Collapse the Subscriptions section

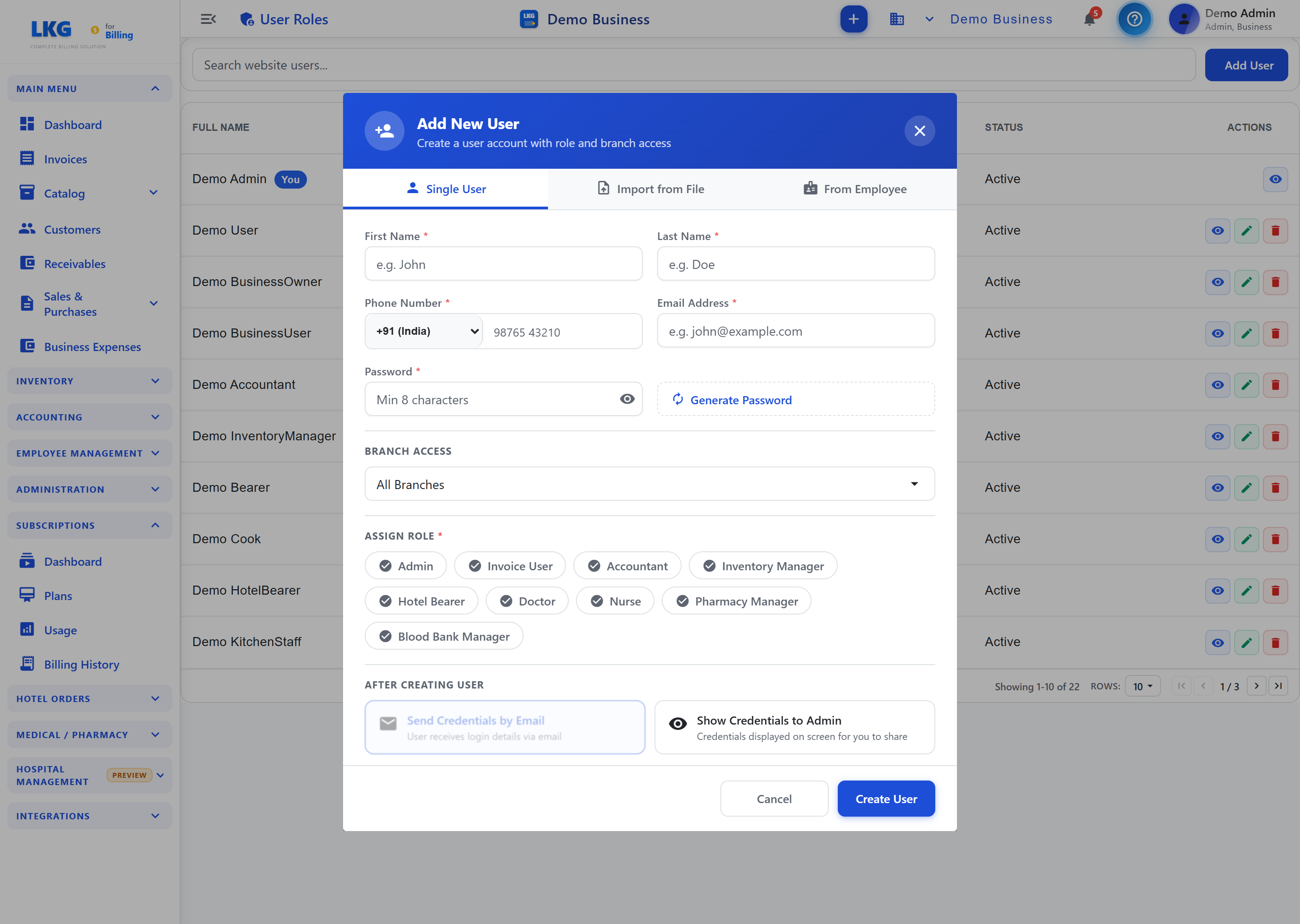(89, 525)
